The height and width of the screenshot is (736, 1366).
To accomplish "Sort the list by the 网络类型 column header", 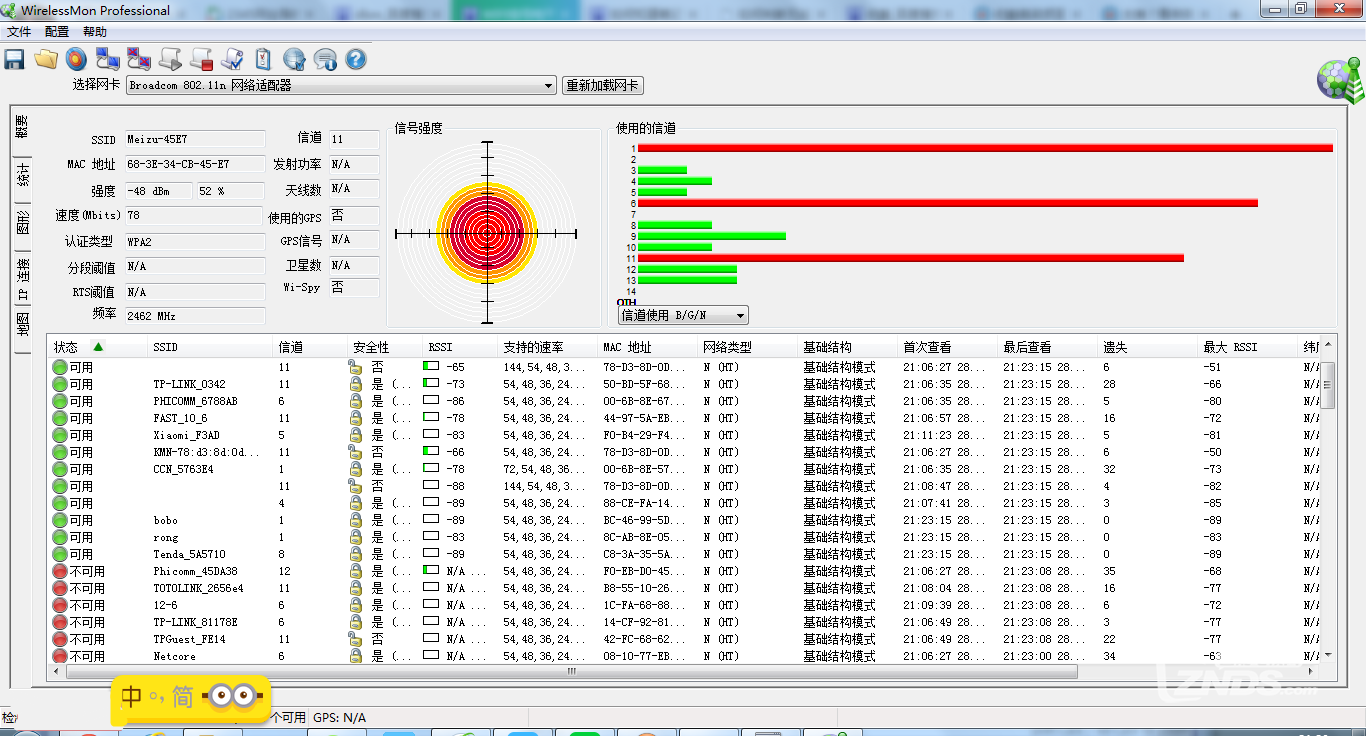I will point(748,347).
